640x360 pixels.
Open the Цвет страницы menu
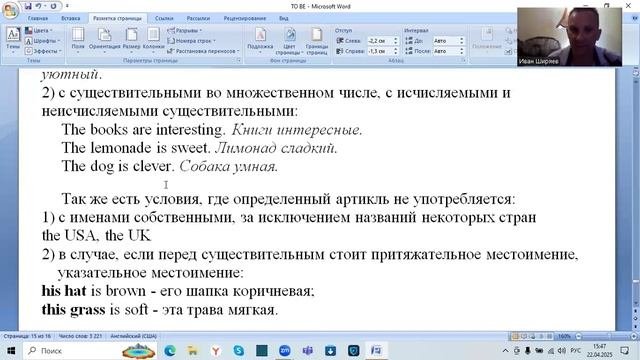tap(289, 41)
